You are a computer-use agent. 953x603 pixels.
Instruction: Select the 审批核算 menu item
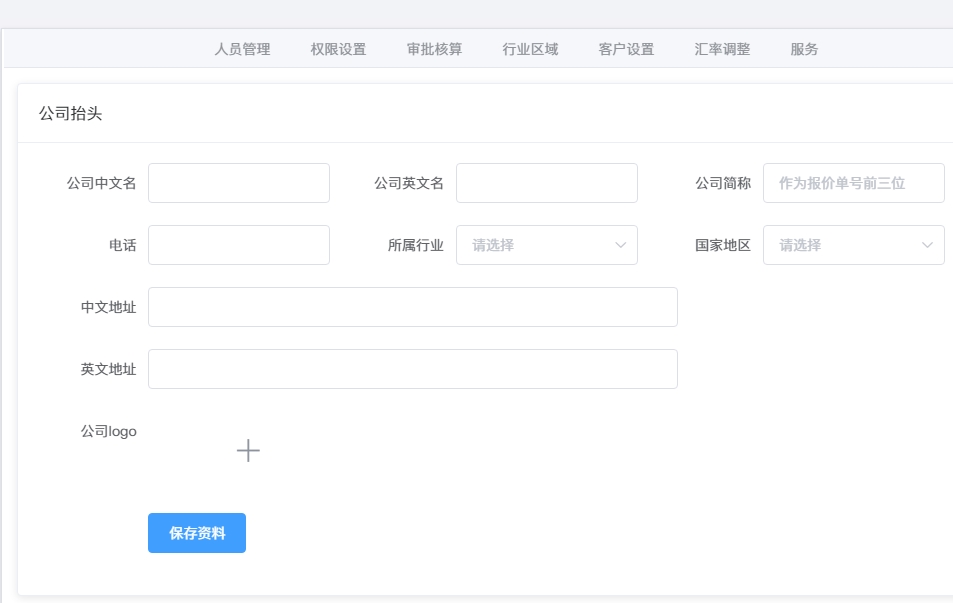(x=434, y=49)
